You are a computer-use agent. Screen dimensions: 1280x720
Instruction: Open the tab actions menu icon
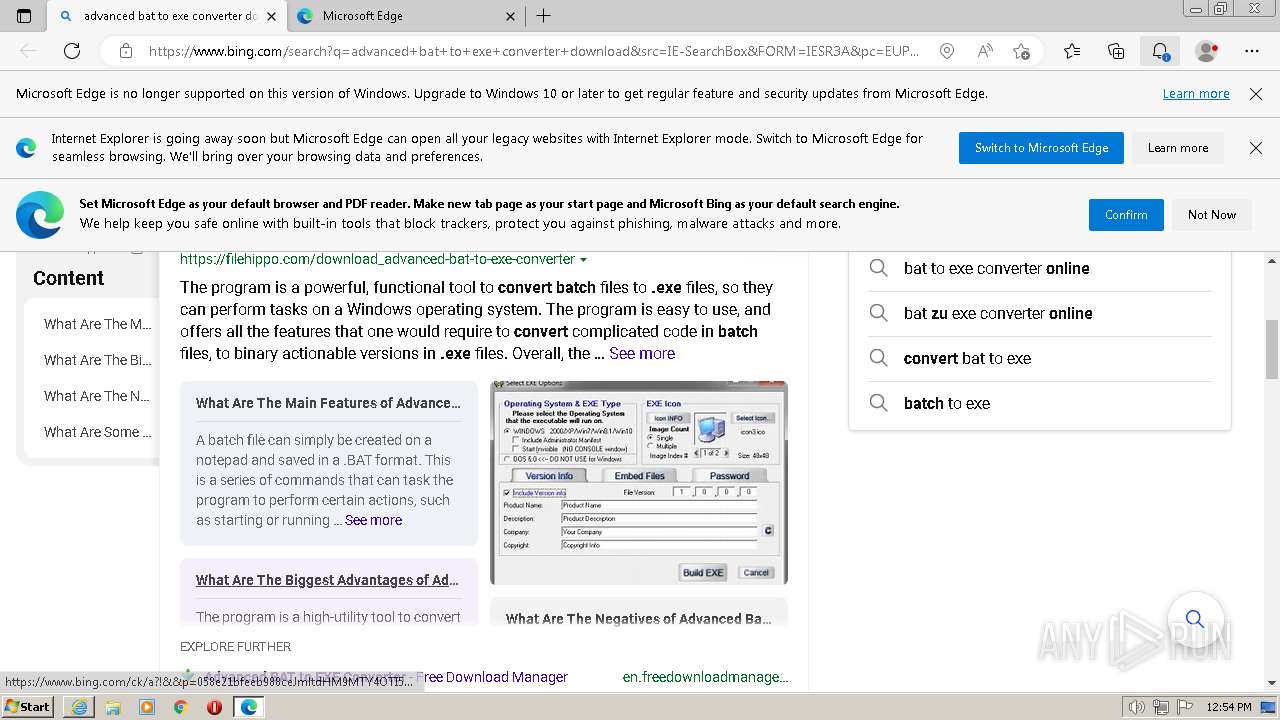point(24,16)
